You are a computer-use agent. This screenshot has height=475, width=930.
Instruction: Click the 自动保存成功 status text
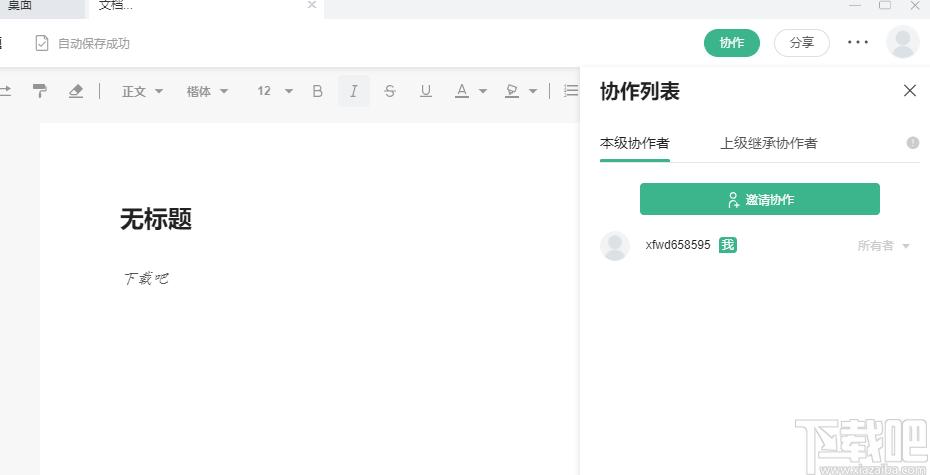[x=94, y=43]
